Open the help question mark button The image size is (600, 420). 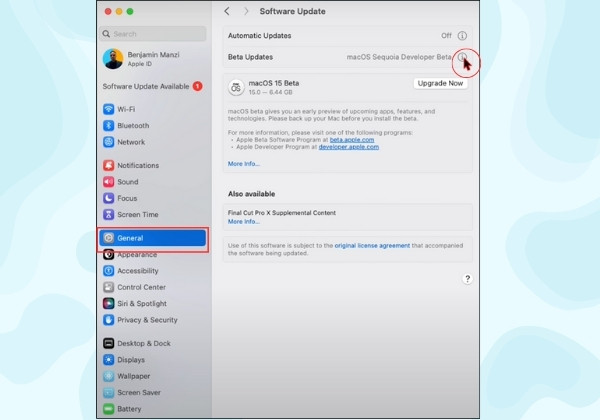coord(467,279)
